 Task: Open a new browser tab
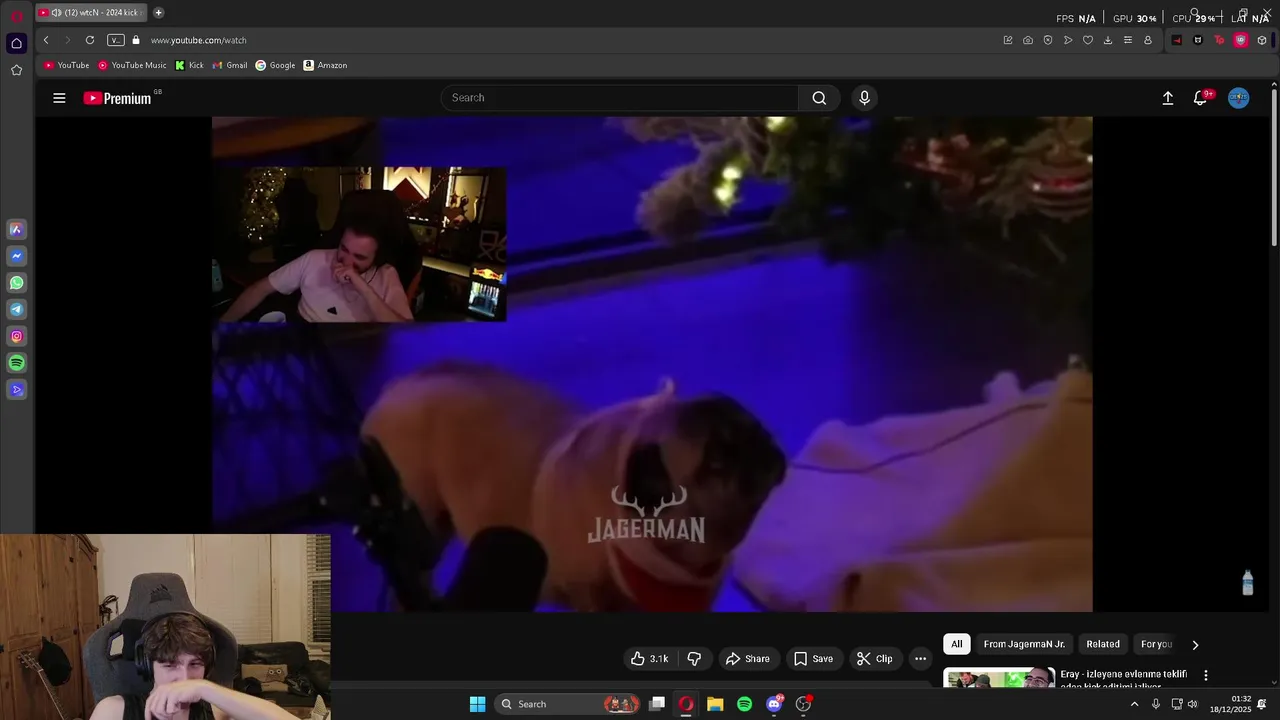pyautogui.click(x=158, y=13)
